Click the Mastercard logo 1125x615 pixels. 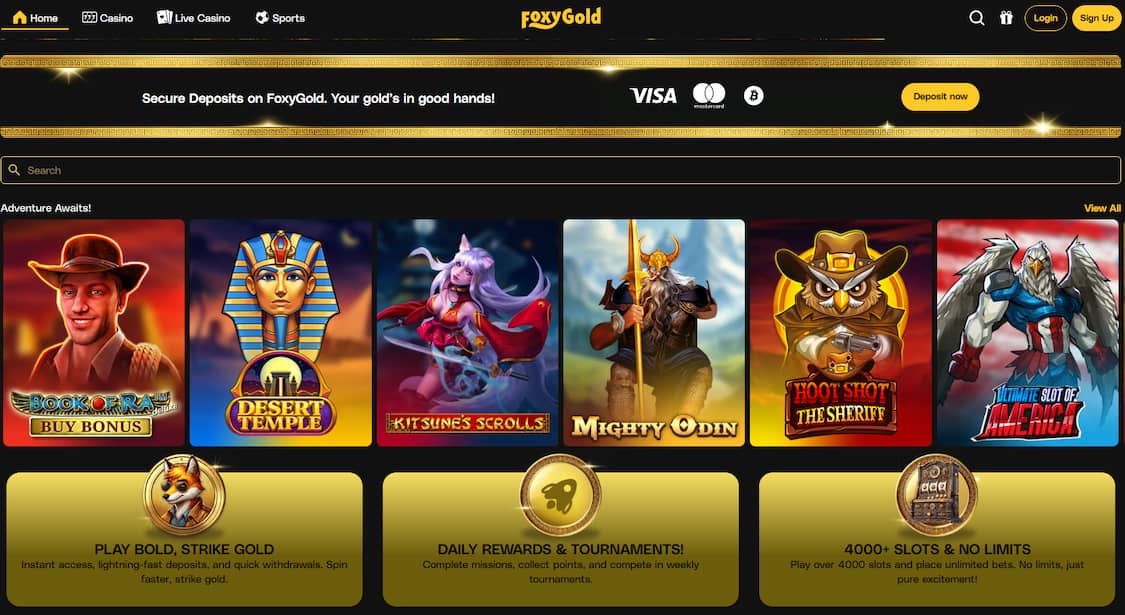tap(709, 95)
